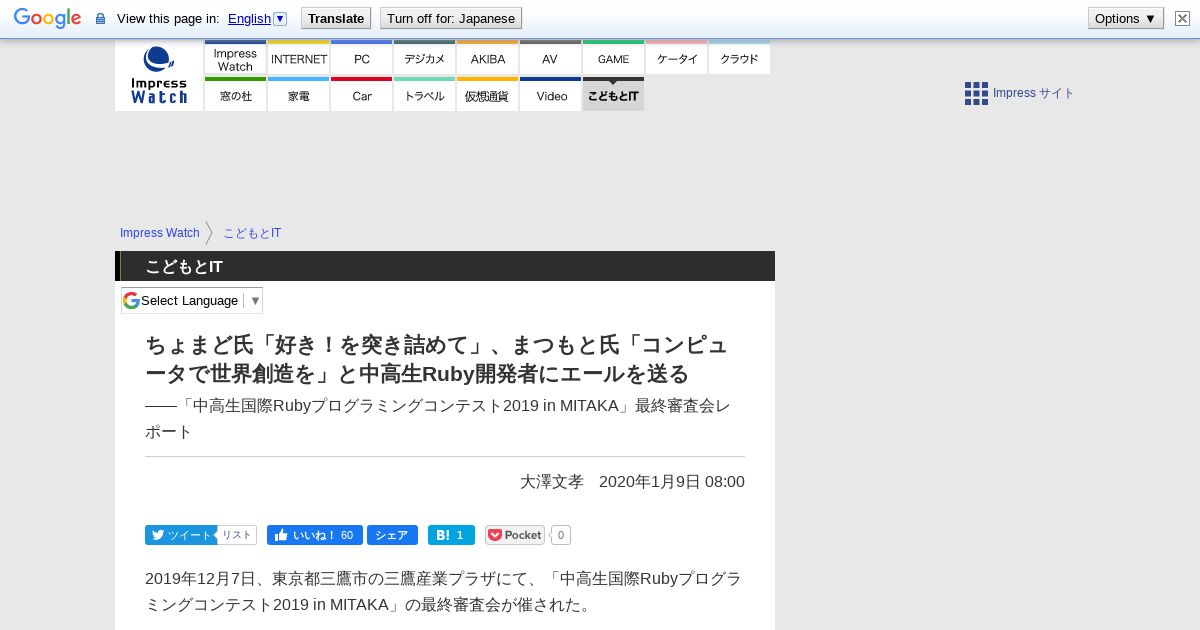Turn off translation for Japanese
This screenshot has height=630, width=1200.
pyautogui.click(x=451, y=18)
